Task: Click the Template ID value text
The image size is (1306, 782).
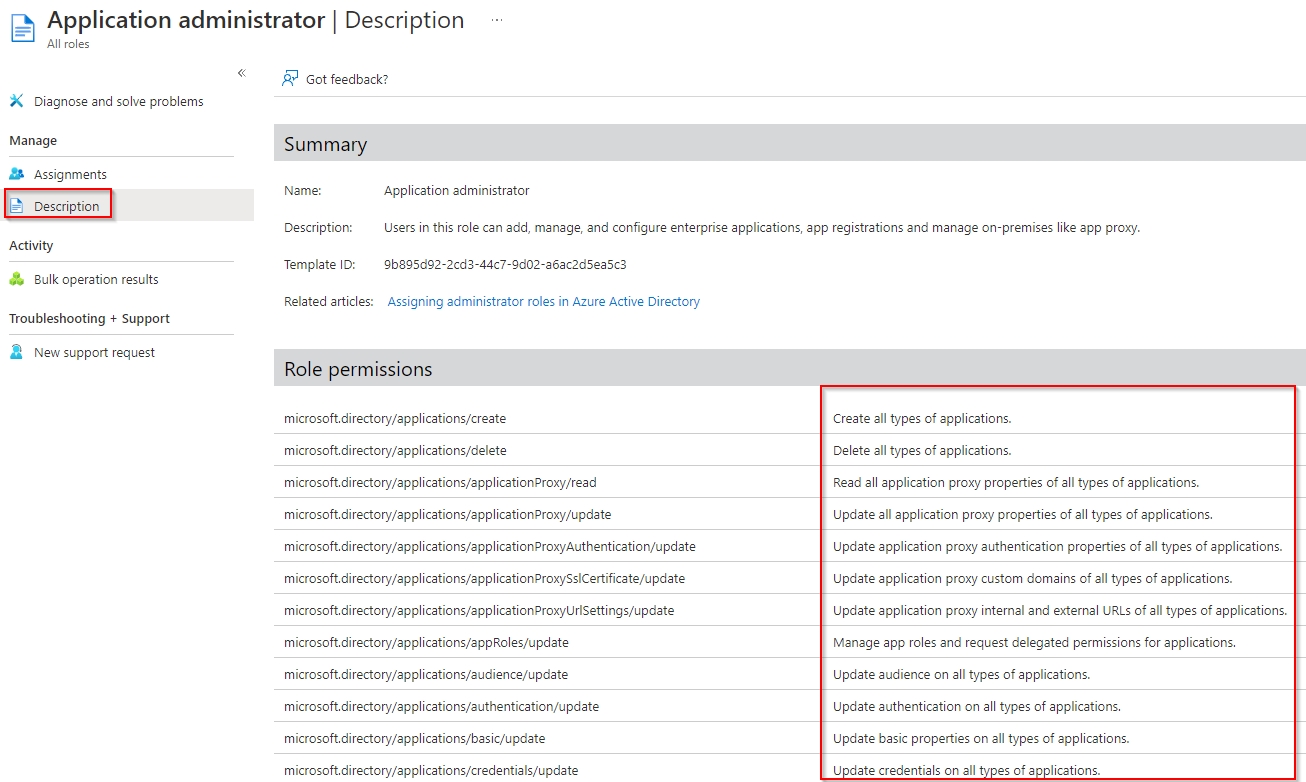Action: click(x=505, y=264)
